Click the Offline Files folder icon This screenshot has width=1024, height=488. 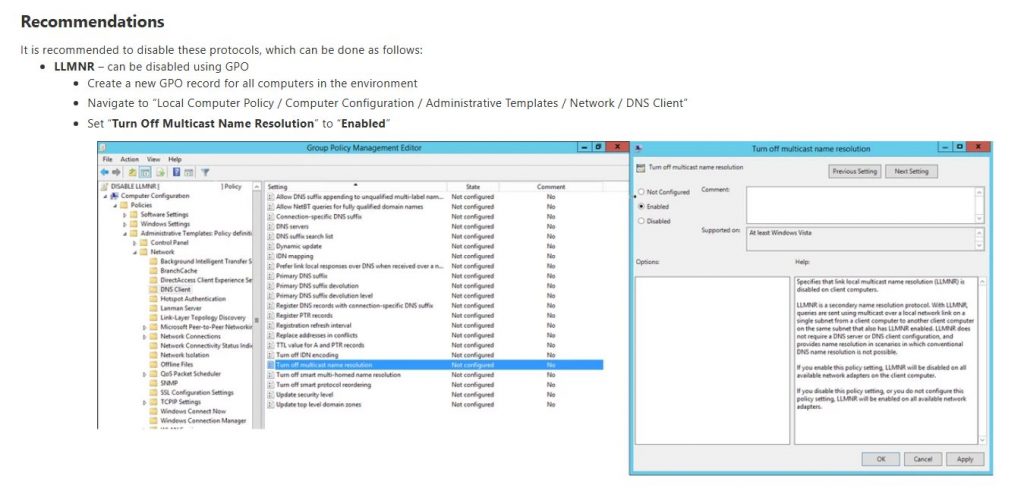(154, 364)
